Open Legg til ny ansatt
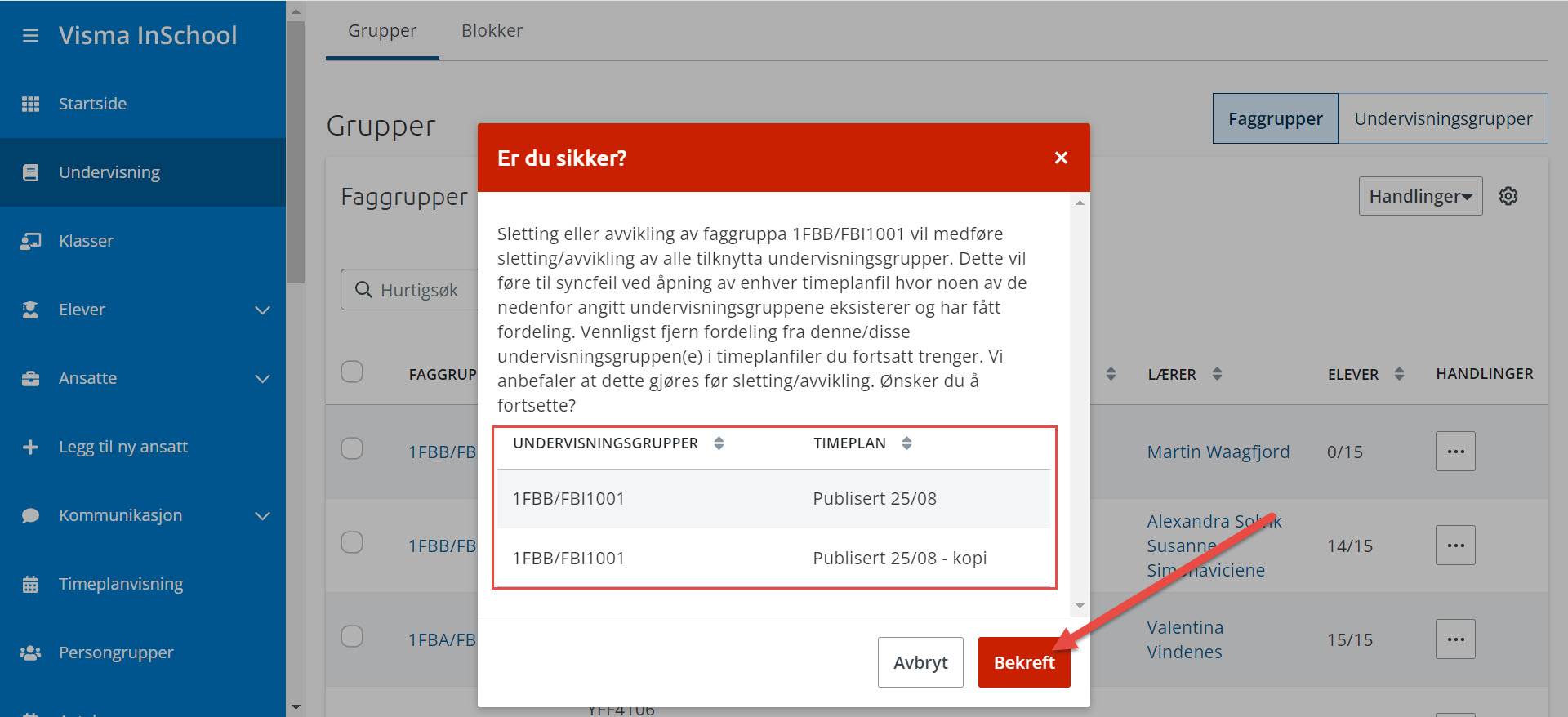This screenshot has width=1568, height=717. click(143, 447)
